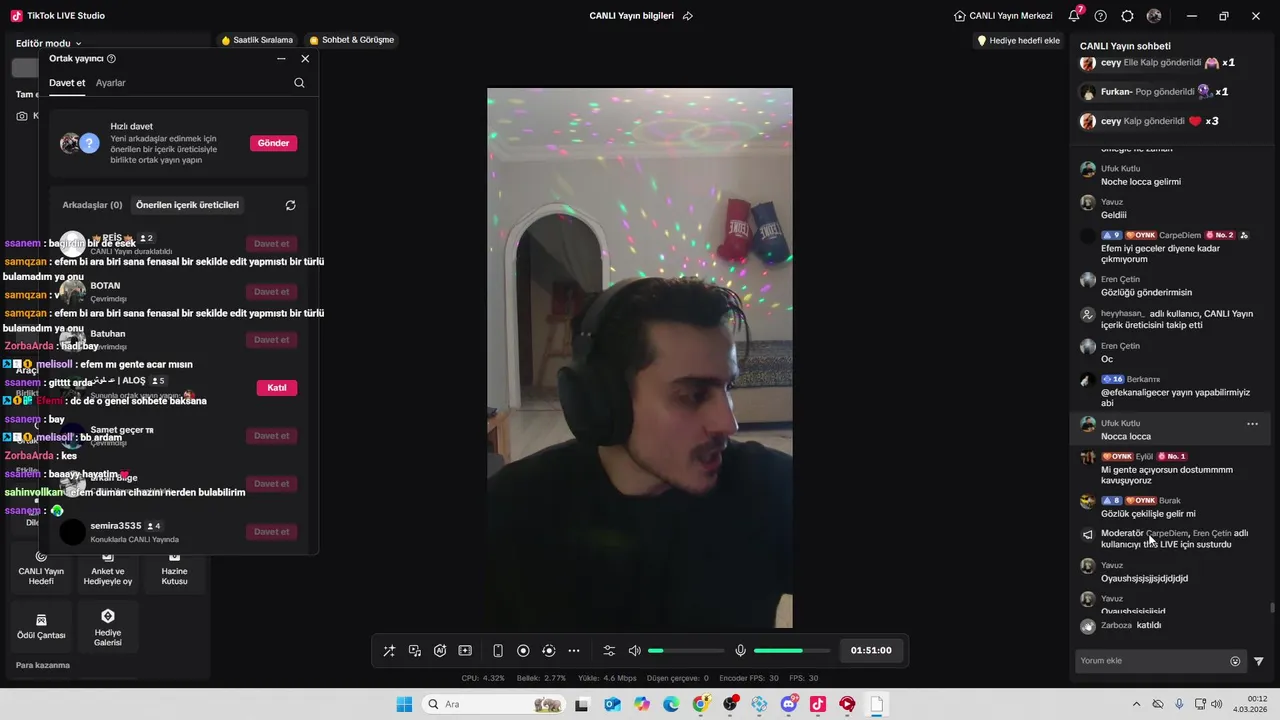Open the profile avatar in title bar
Viewport: 1280px width, 720px height.
click(x=1154, y=16)
